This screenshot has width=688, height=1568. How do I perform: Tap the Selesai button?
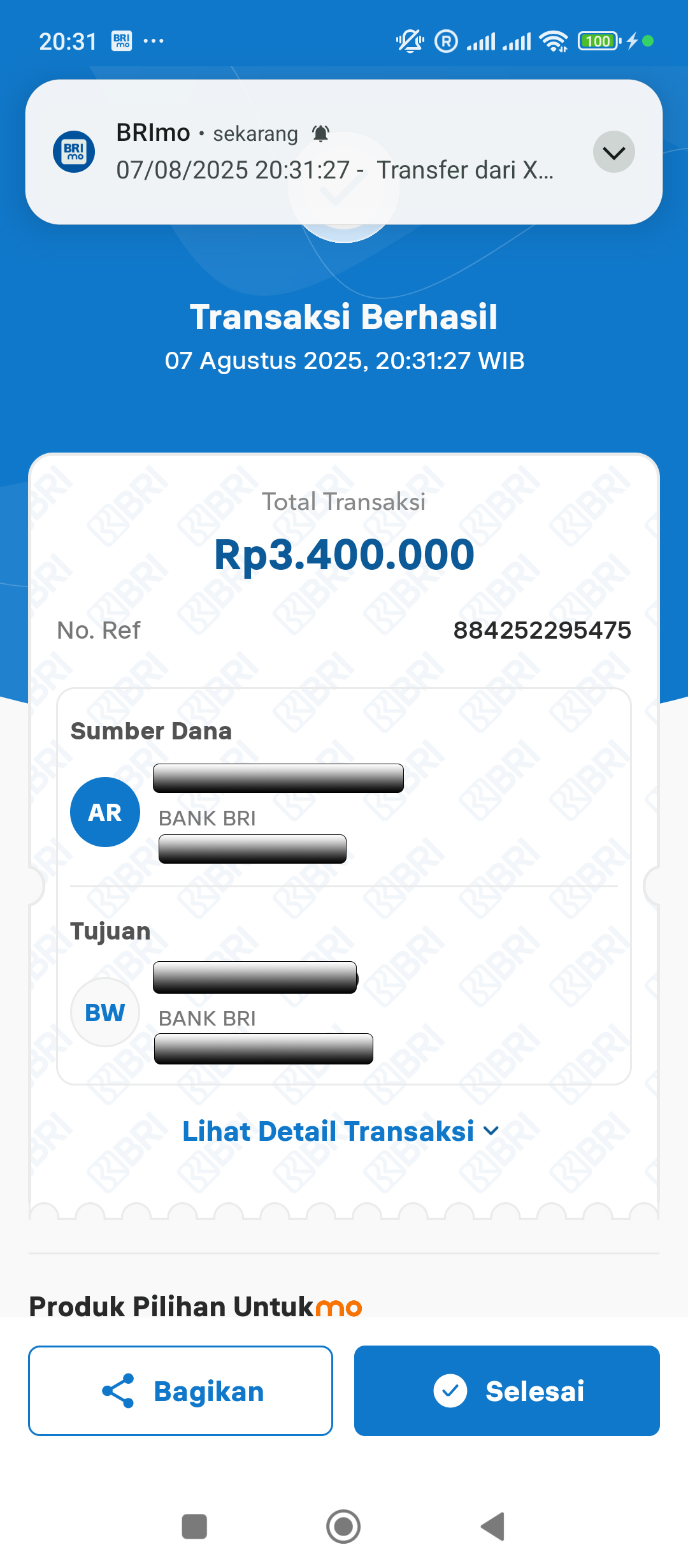[507, 1391]
